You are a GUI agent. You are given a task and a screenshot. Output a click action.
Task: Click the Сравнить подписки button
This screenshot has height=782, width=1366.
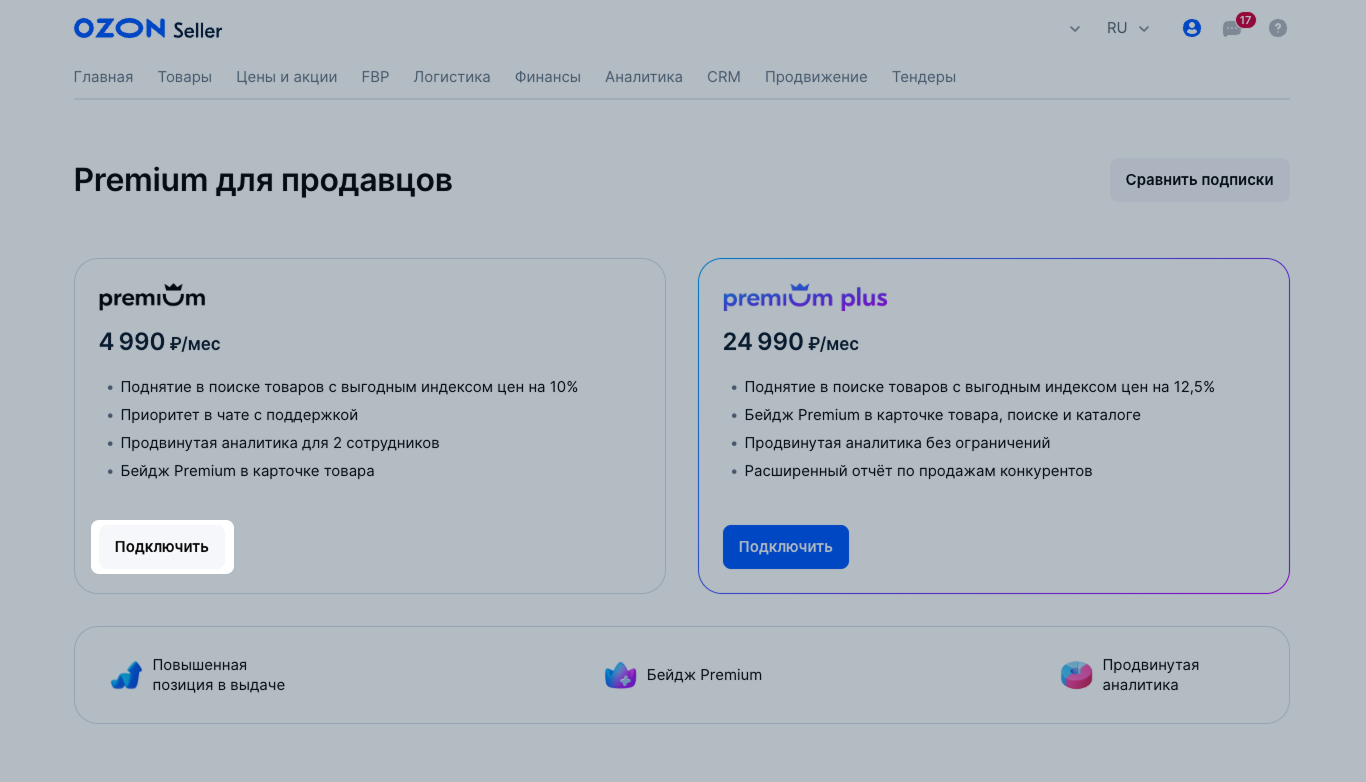pos(1199,180)
